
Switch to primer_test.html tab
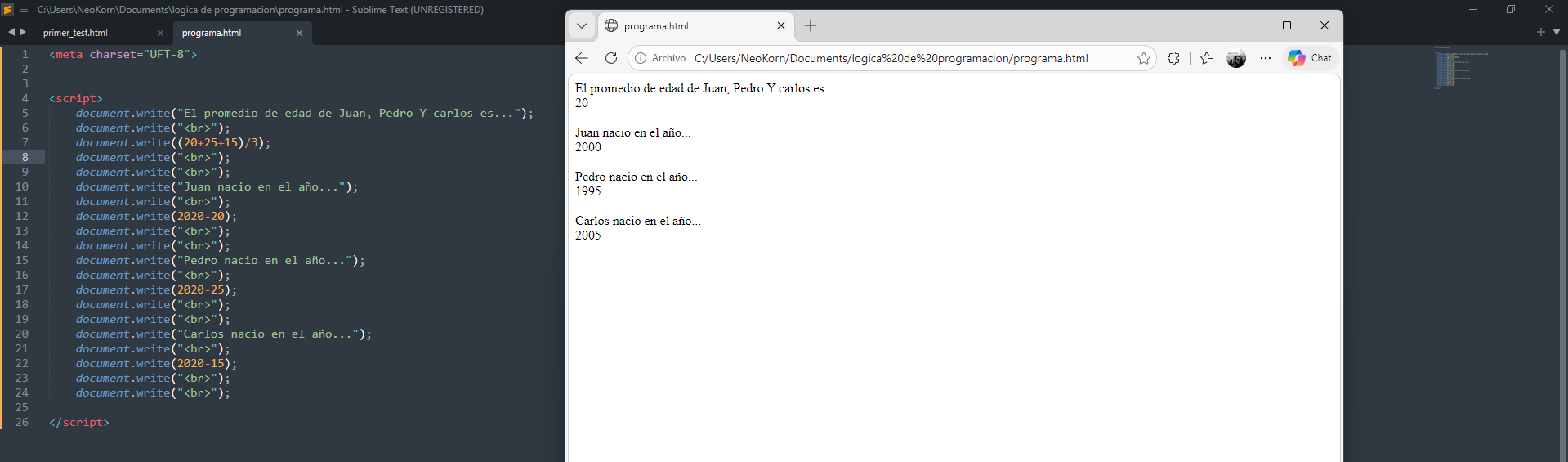(x=75, y=33)
